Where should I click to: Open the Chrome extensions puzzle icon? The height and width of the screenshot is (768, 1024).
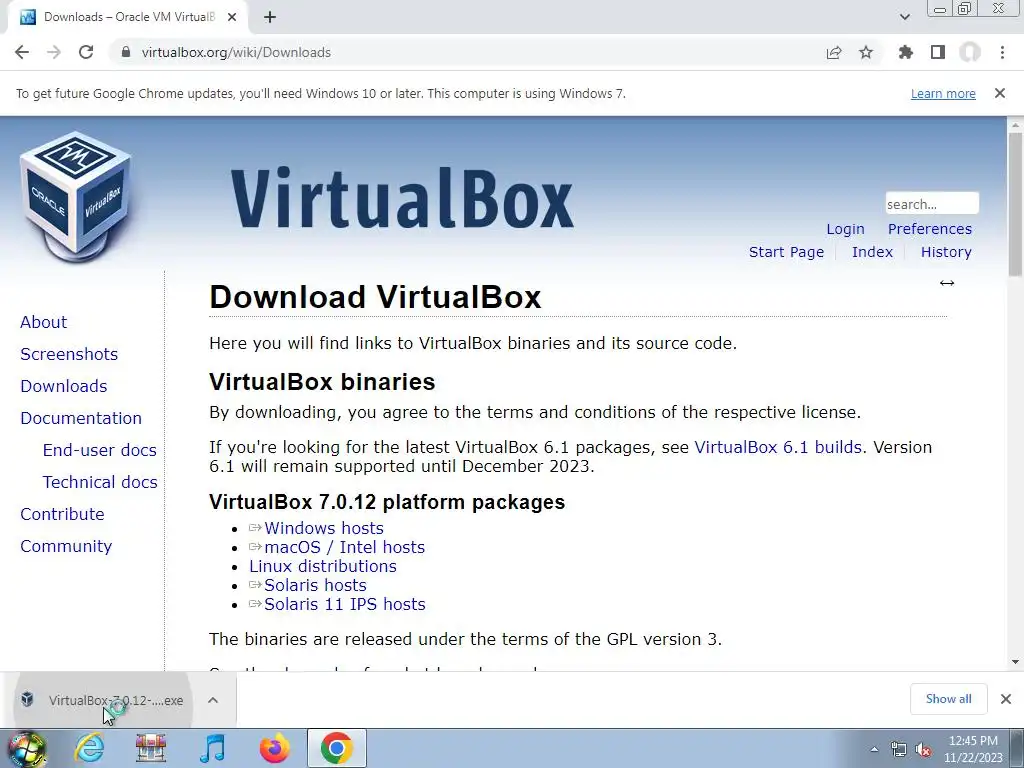(906, 52)
